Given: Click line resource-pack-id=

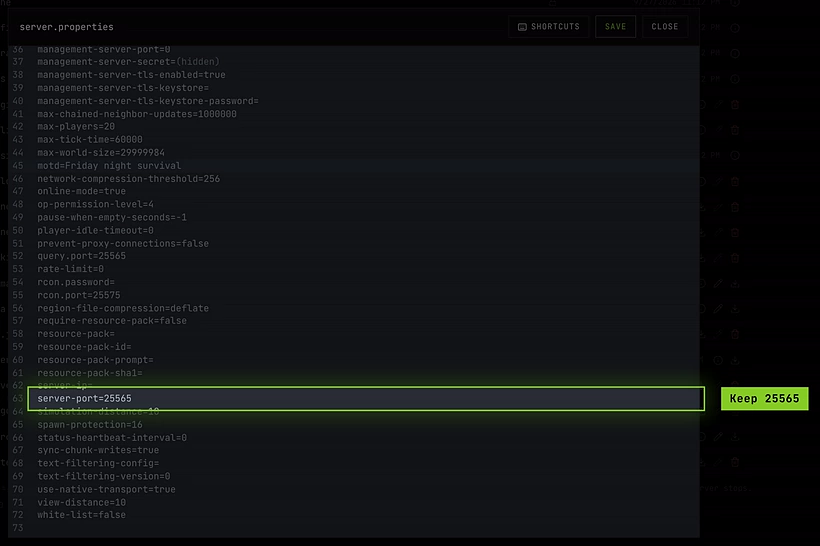Looking at the screenshot, I should click(84, 347).
